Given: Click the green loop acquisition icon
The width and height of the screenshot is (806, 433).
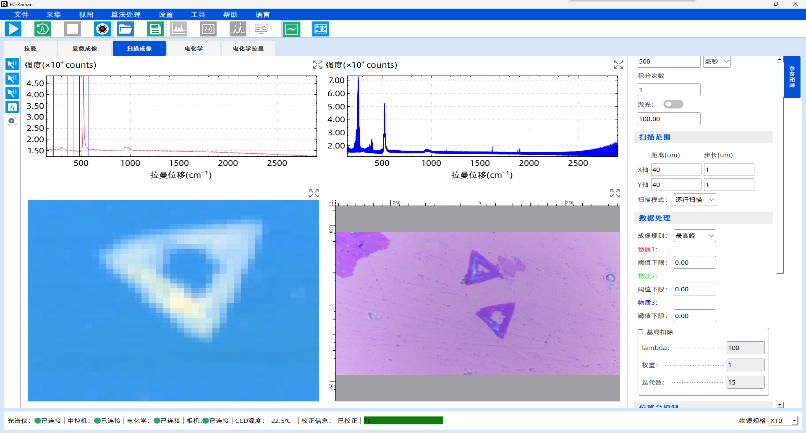Looking at the screenshot, I should [x=43, y=29].
